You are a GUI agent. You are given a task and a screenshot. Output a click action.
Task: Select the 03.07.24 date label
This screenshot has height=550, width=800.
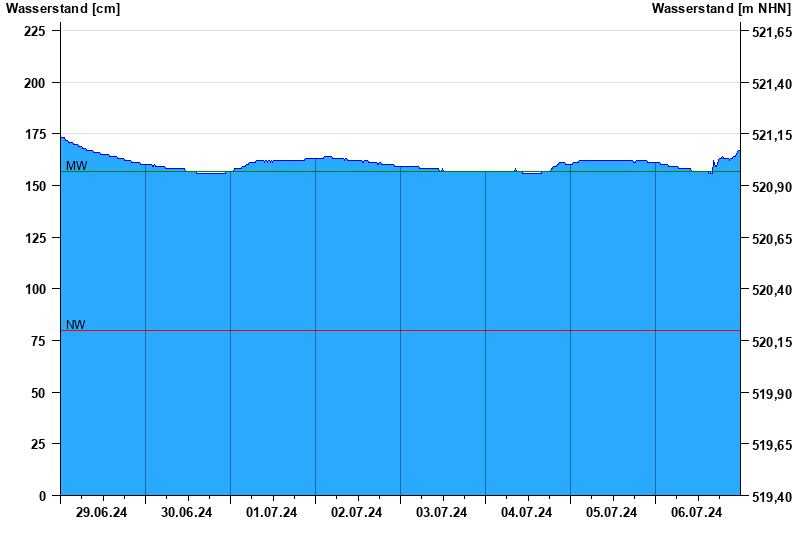click(x=441, y=513)
